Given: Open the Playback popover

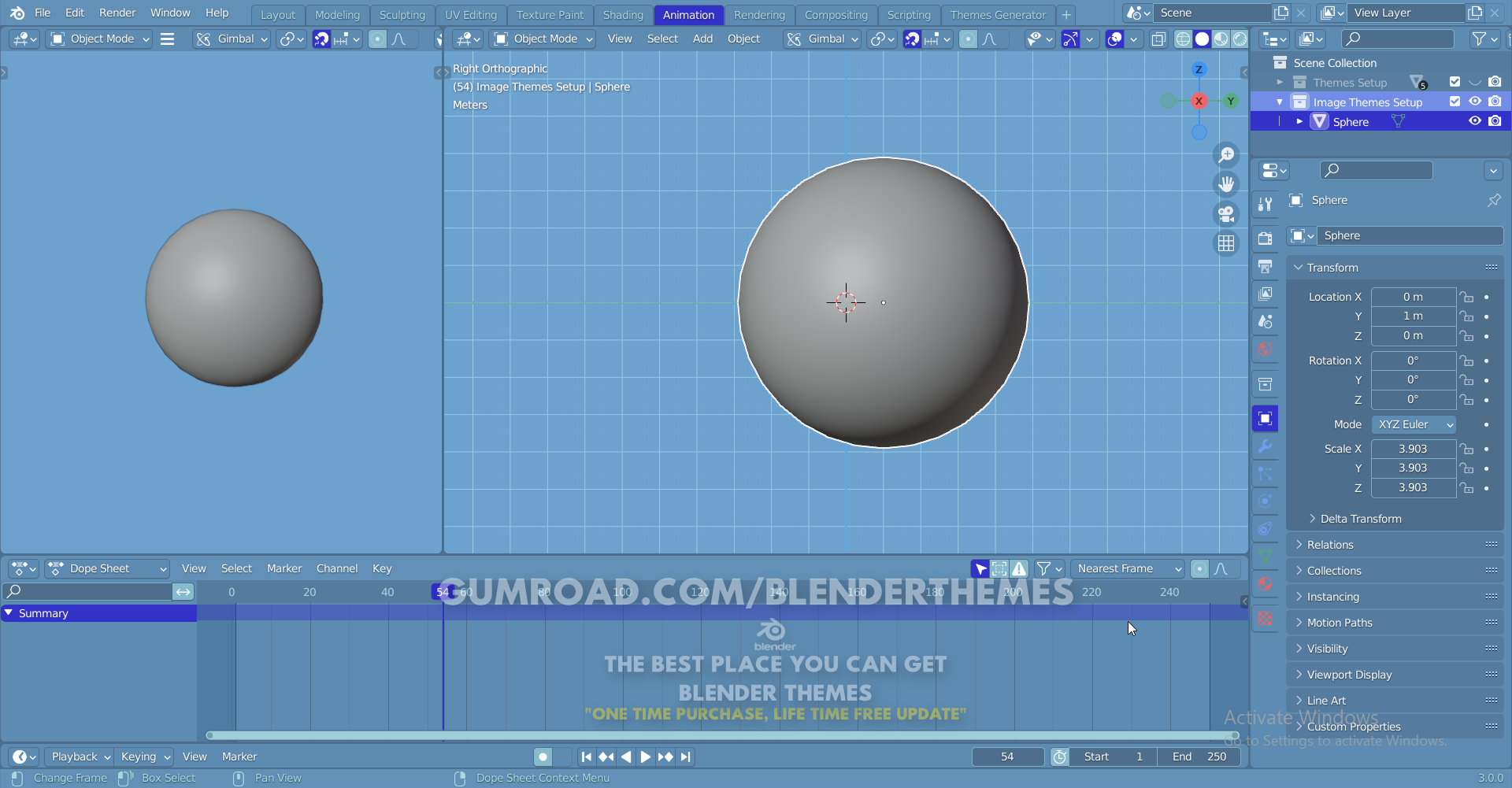Looking at the screenshot, I should (x=81, y=757).
